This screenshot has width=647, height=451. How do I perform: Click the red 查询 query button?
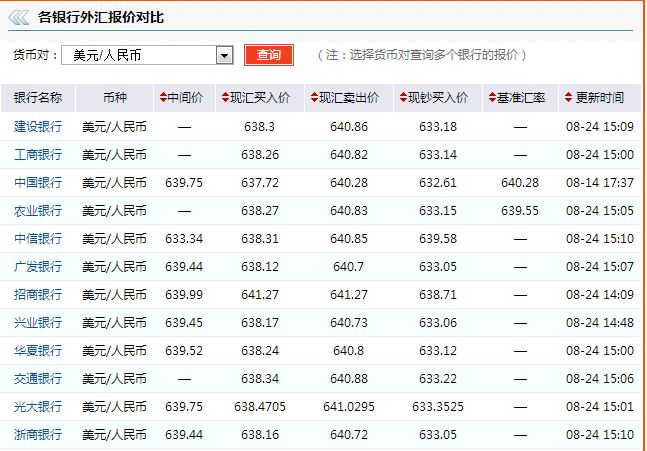(269, 55)
